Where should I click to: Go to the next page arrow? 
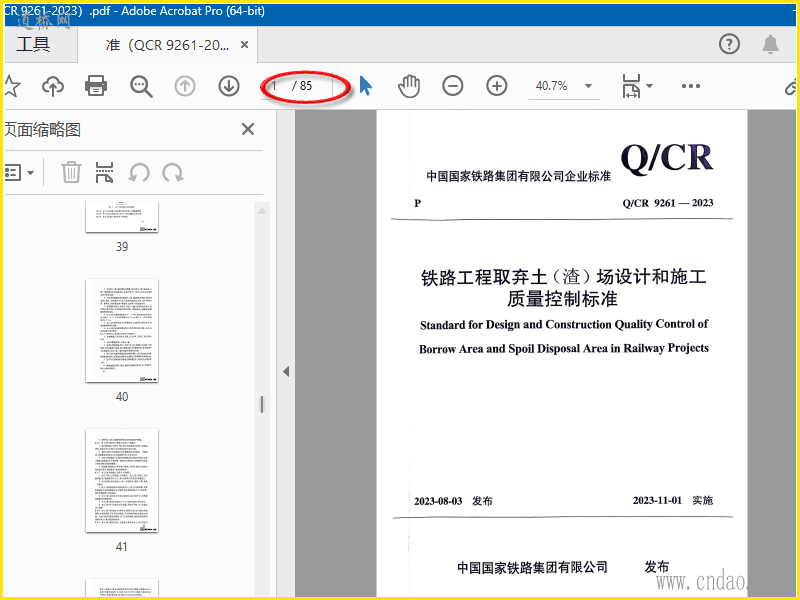pos(229,86)
